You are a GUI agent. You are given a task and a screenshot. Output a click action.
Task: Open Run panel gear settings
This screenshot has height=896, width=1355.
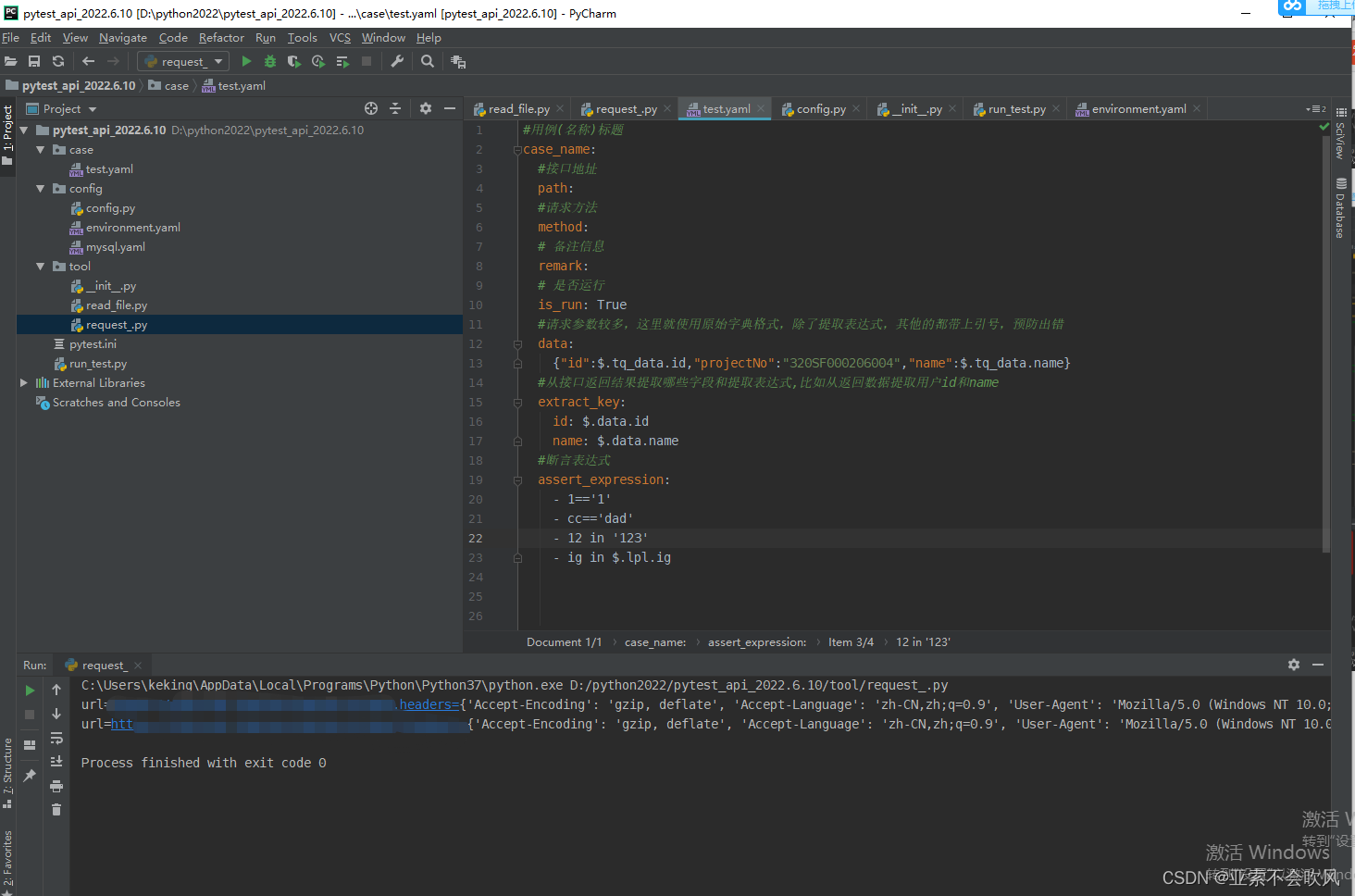1294,665
